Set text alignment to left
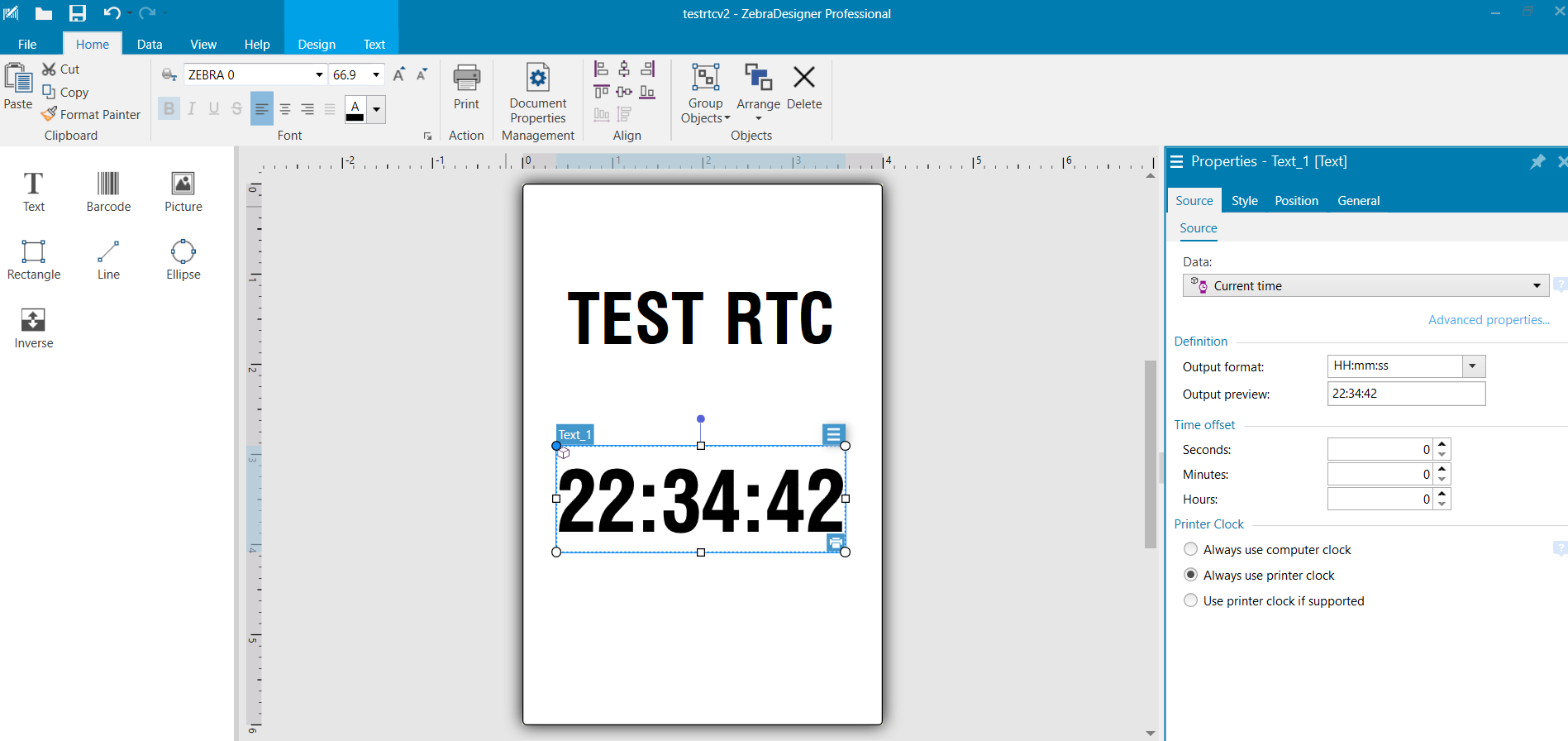The height and width of the screenshot is (741, 1568). click(262, 108)
